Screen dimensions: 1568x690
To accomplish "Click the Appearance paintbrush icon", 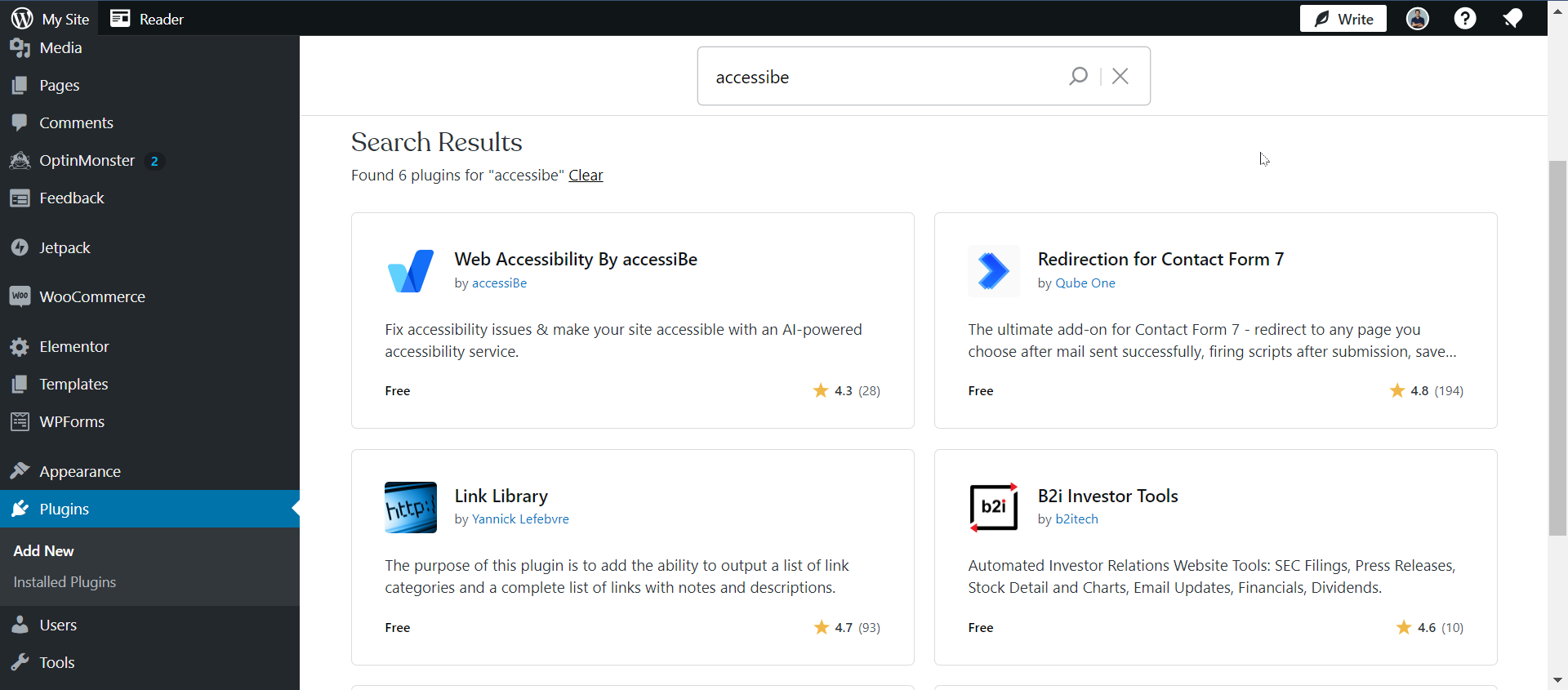I will pyautogui.click(x=20, y=471).
